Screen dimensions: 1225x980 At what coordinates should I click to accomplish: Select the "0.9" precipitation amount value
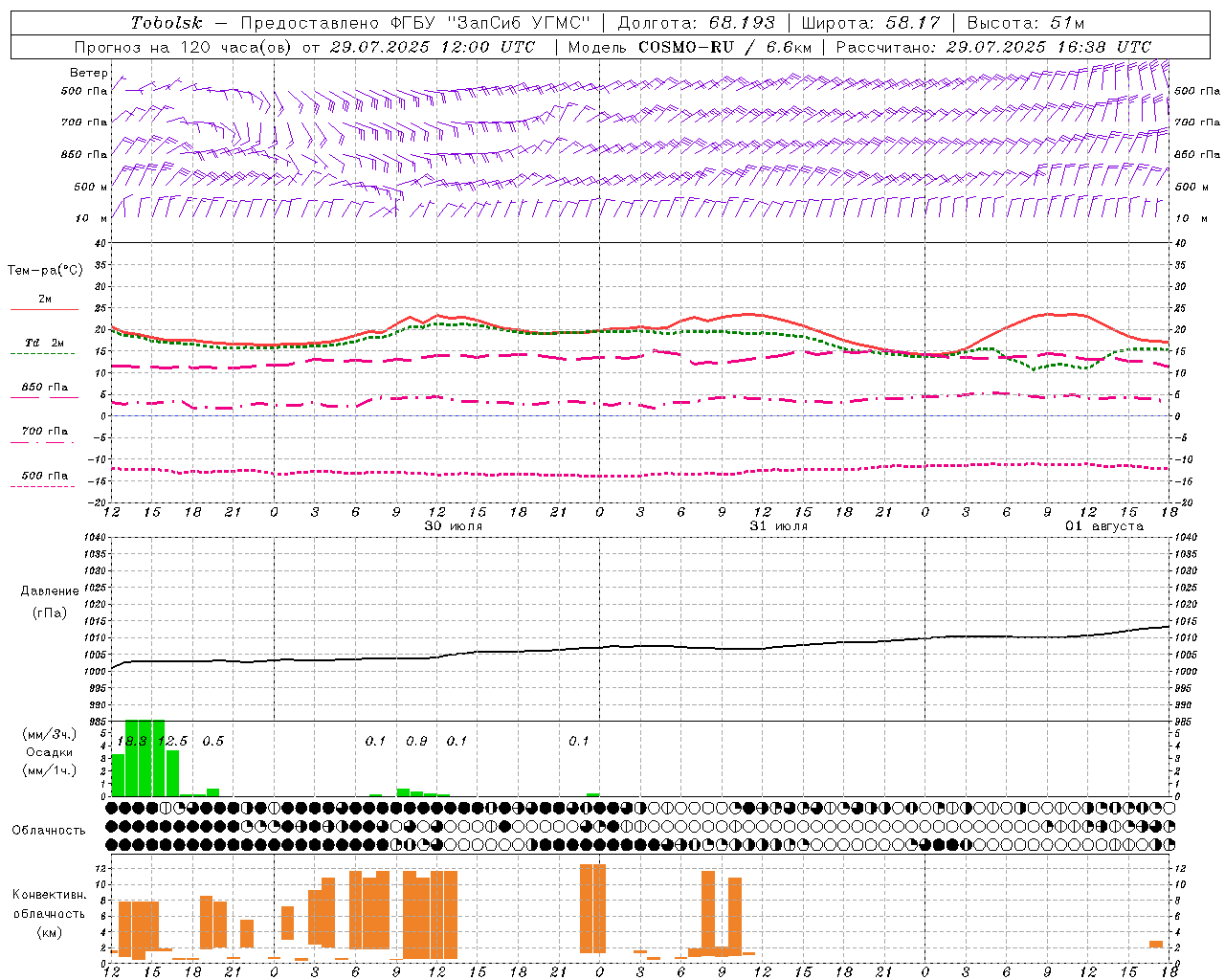(x=416, y=741)
